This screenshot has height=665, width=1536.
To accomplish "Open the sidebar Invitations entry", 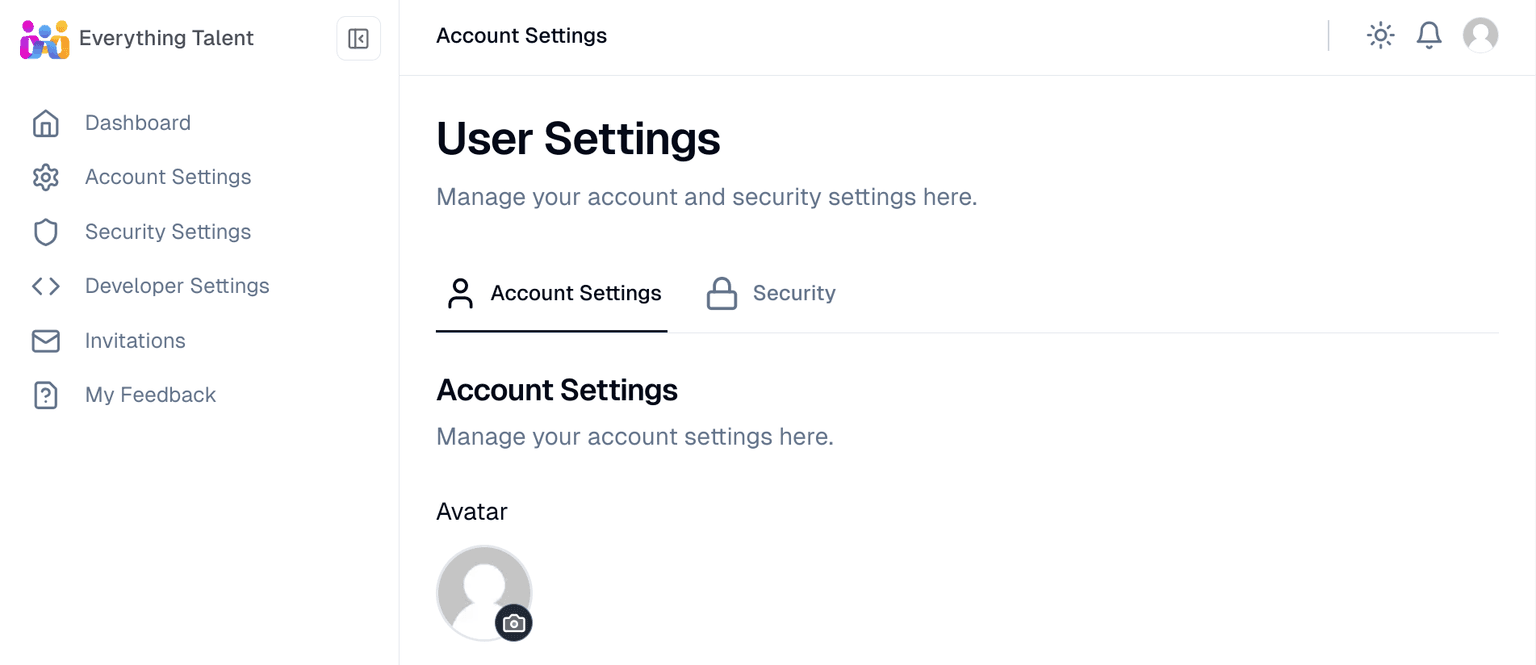I will 135,340.
